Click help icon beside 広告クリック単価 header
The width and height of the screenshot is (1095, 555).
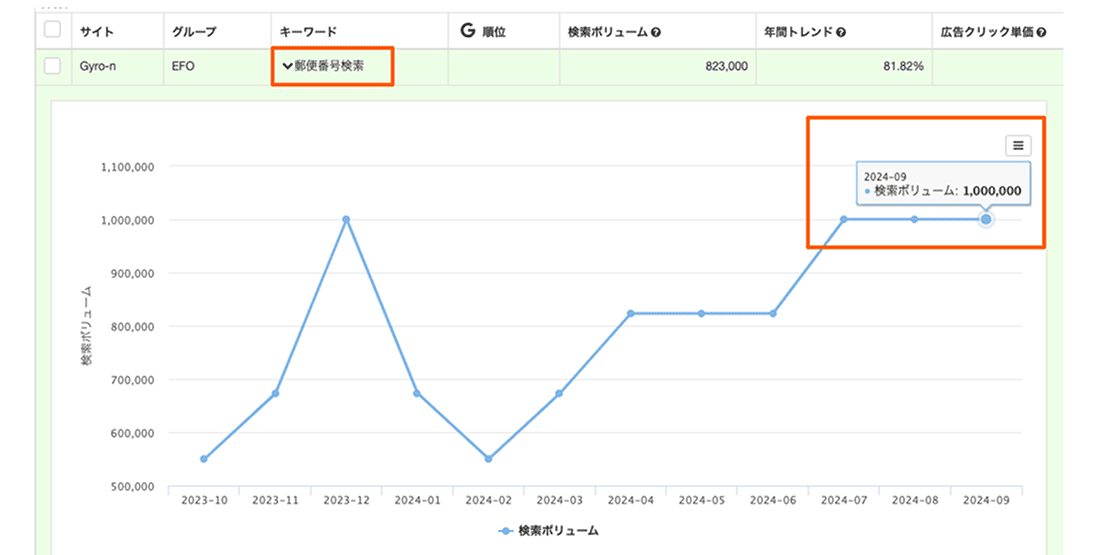(x=1042, y=32)
